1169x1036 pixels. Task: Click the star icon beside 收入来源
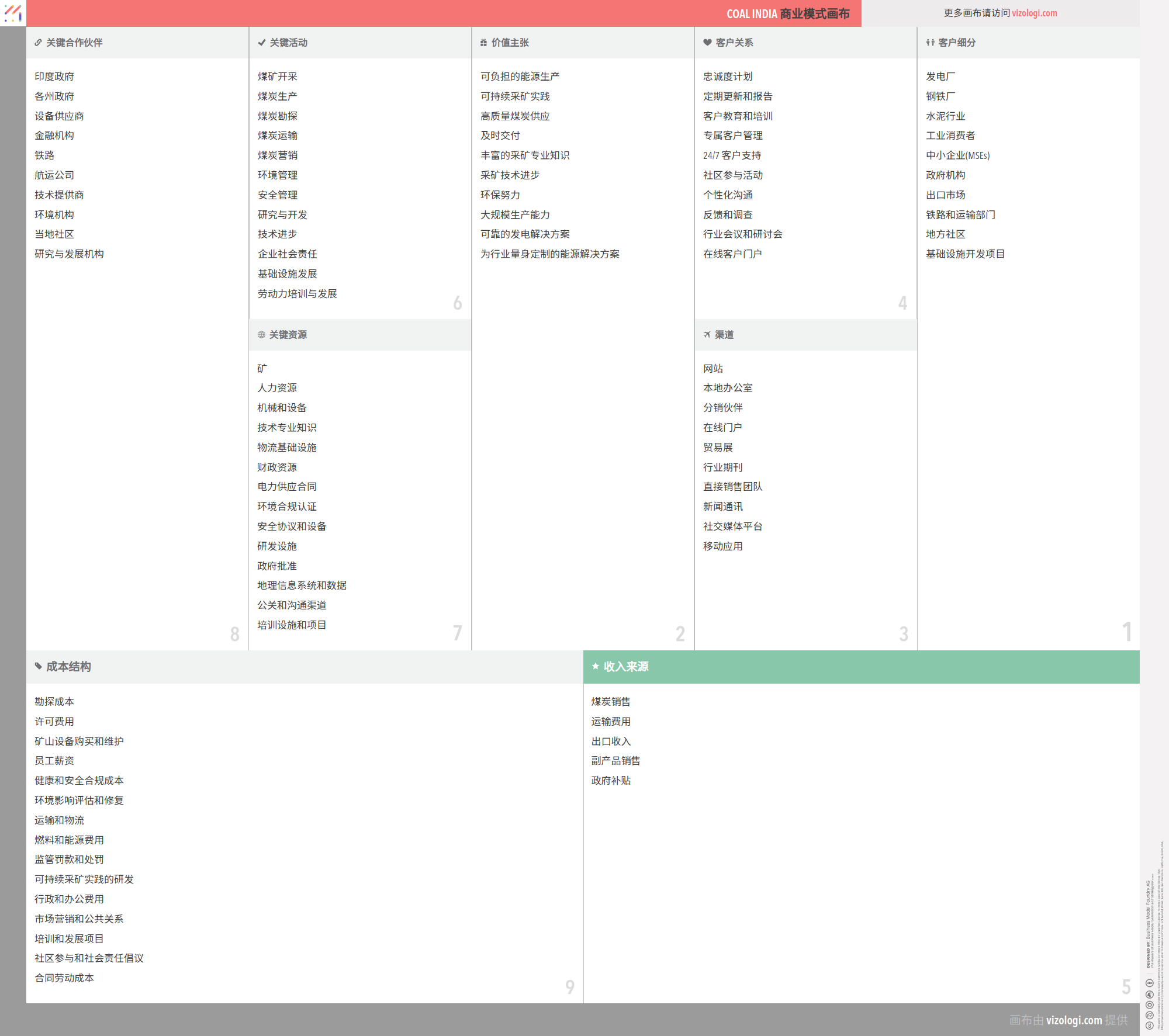pos(596,666)
